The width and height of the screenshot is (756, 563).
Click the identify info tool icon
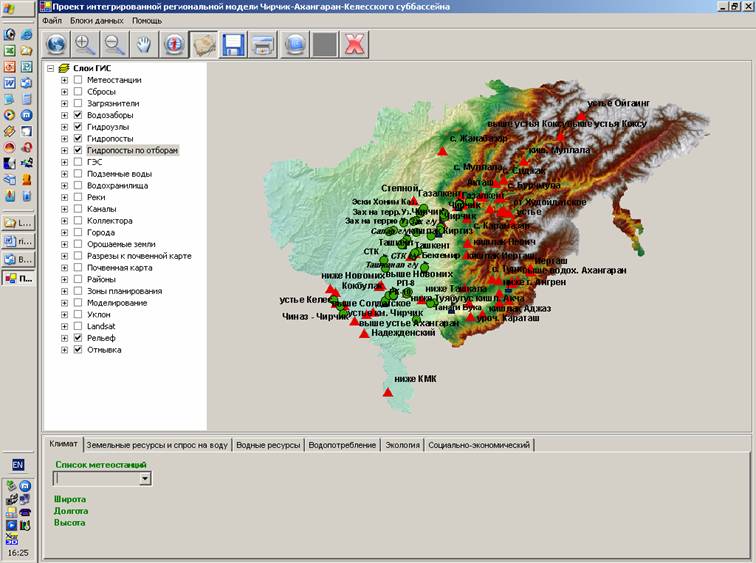coord(175,45)
